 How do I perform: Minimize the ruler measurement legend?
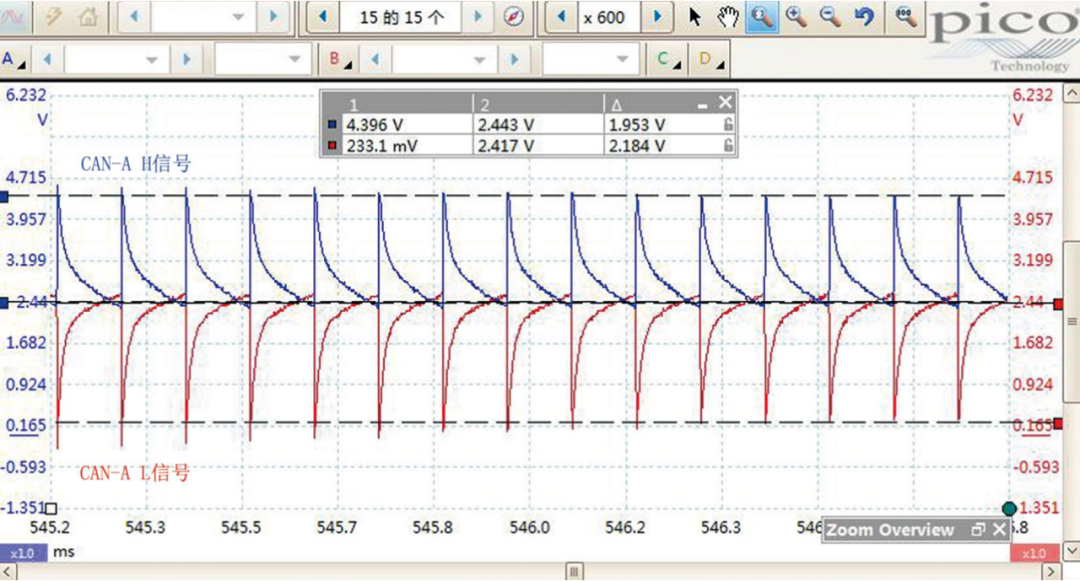703,104
